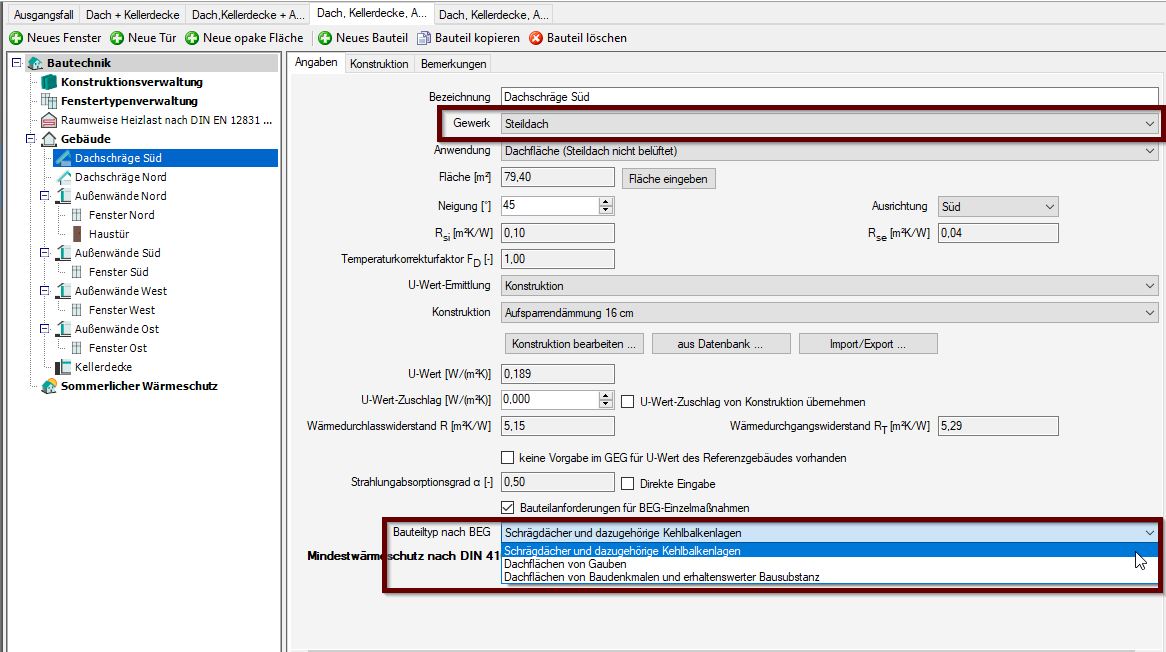1166x652 pixels.
Task: Click the Fläche eingeben button
Action: pyautogui.click(x=668, y=179)
